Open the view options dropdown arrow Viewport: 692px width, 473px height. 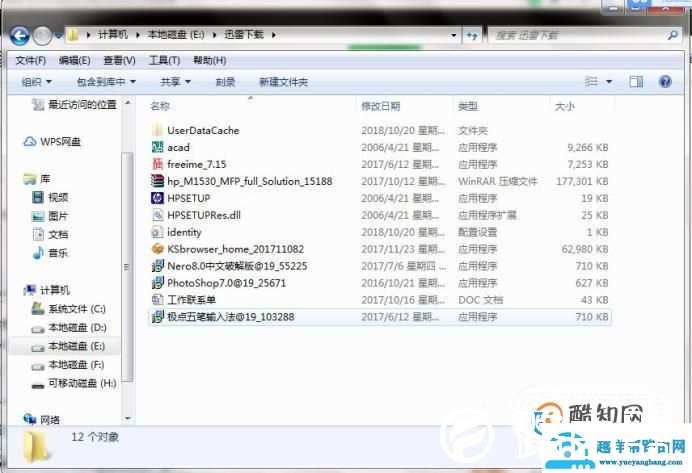pyautogui.click(x=609, y=82)
